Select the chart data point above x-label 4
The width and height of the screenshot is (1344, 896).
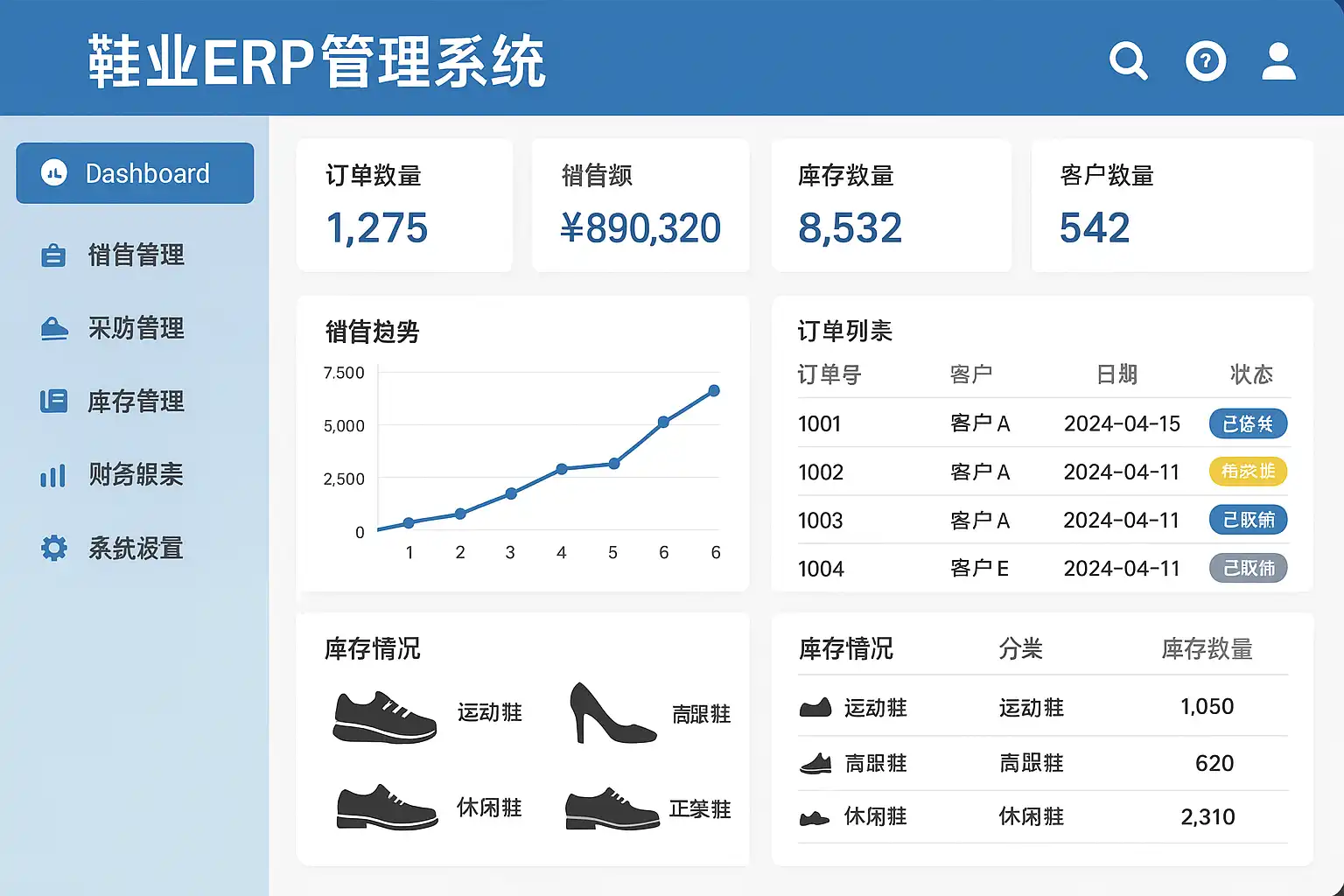point(562,469)
